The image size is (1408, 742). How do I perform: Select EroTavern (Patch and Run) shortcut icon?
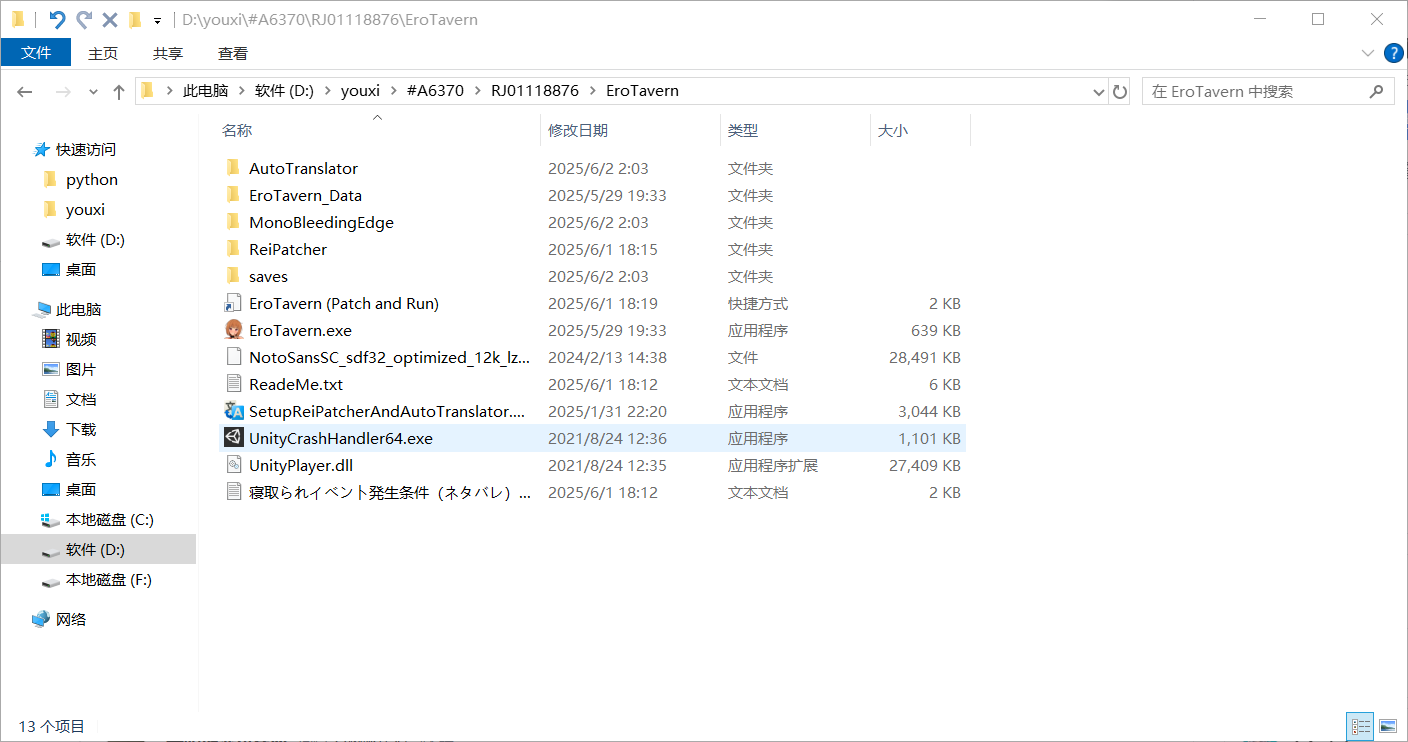click(x=234, y=303)
